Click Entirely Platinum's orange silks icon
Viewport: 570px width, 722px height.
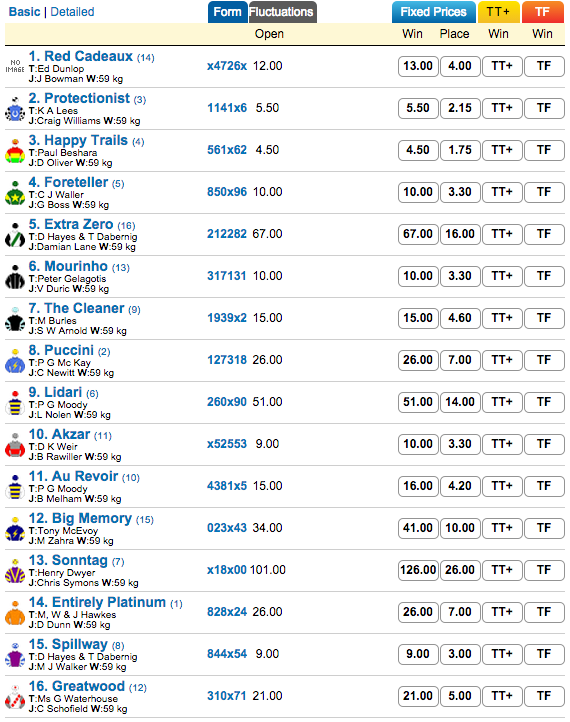pos(15,613)
